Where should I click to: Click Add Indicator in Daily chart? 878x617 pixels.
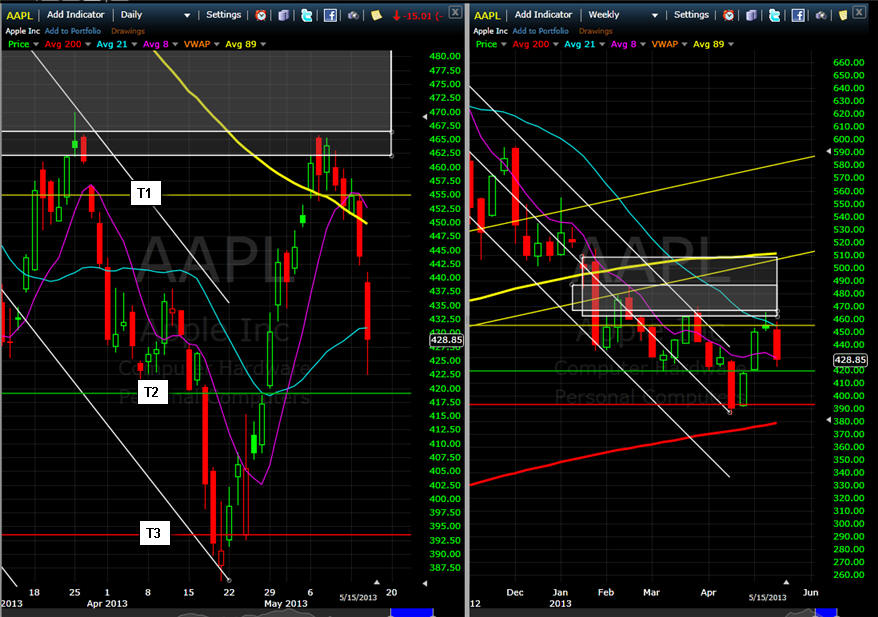(76, 15)
